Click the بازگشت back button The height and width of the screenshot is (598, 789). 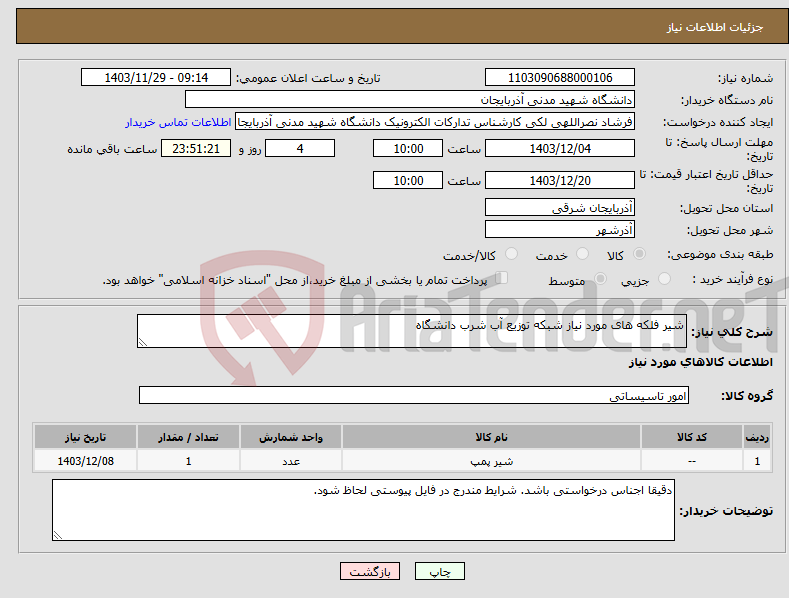370,571
